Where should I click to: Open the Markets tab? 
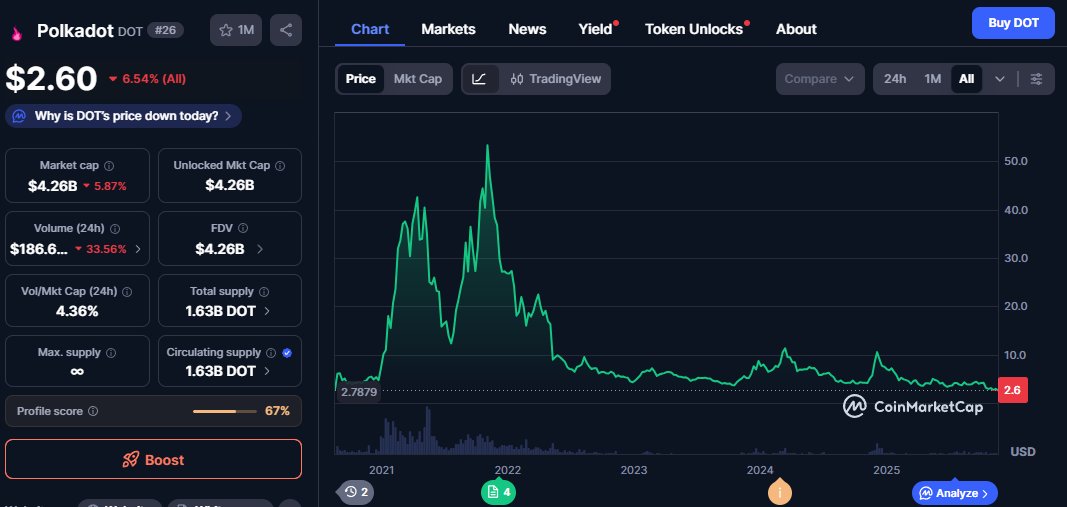pyautogui.click(x=448, y=29)
